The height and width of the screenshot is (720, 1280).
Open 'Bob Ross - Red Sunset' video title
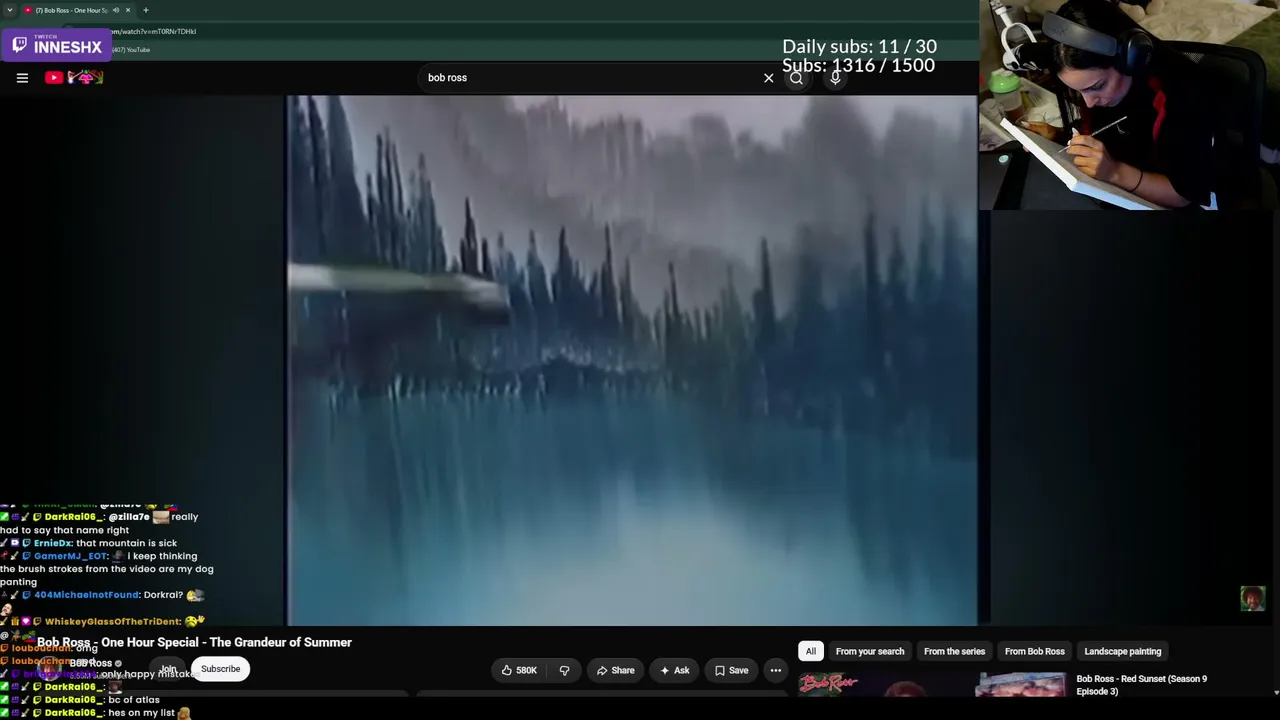(1141, 685)
